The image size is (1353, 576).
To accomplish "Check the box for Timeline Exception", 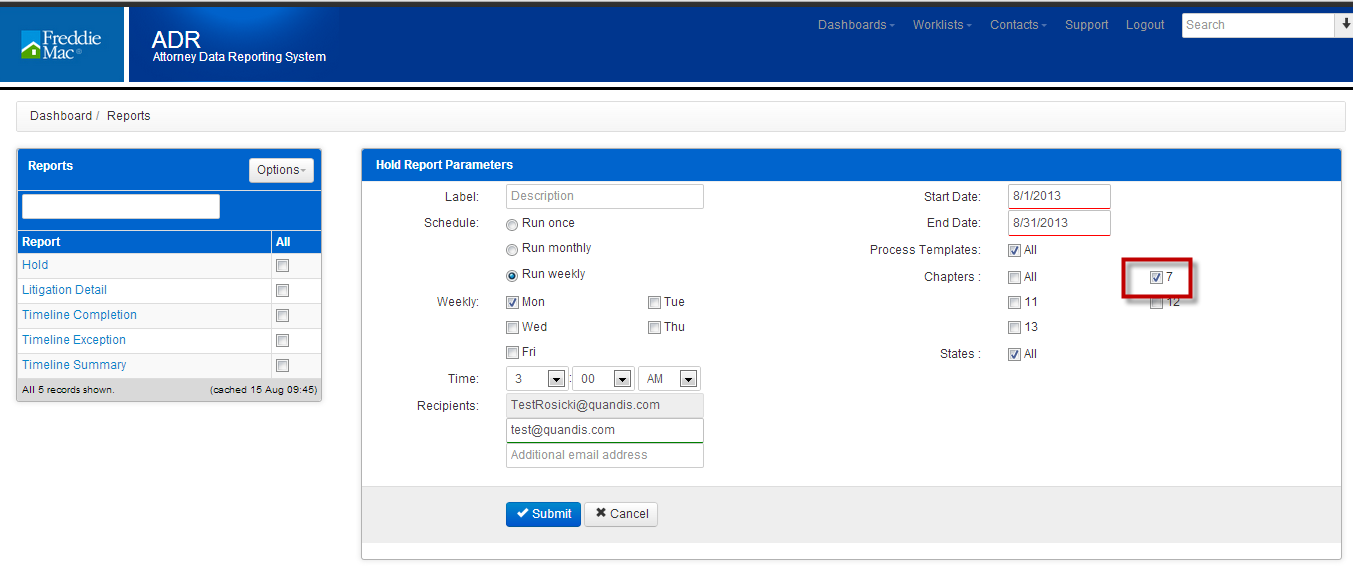I will pyautogui.click(x=283, y=341).
